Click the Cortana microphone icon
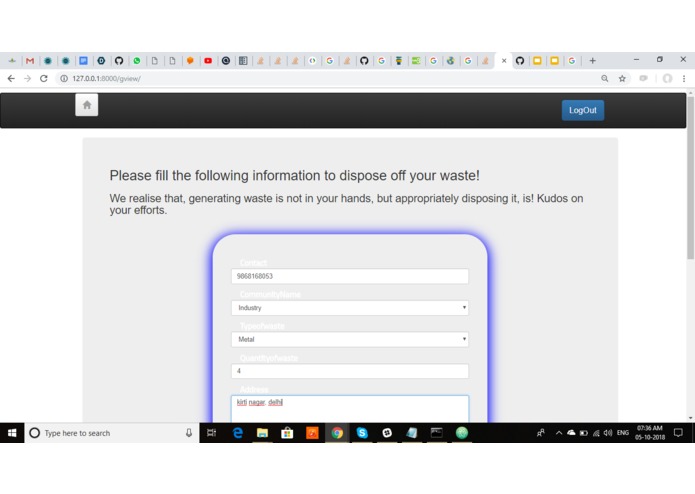Screen dimensions: 695x494 [x=189, y=433]
